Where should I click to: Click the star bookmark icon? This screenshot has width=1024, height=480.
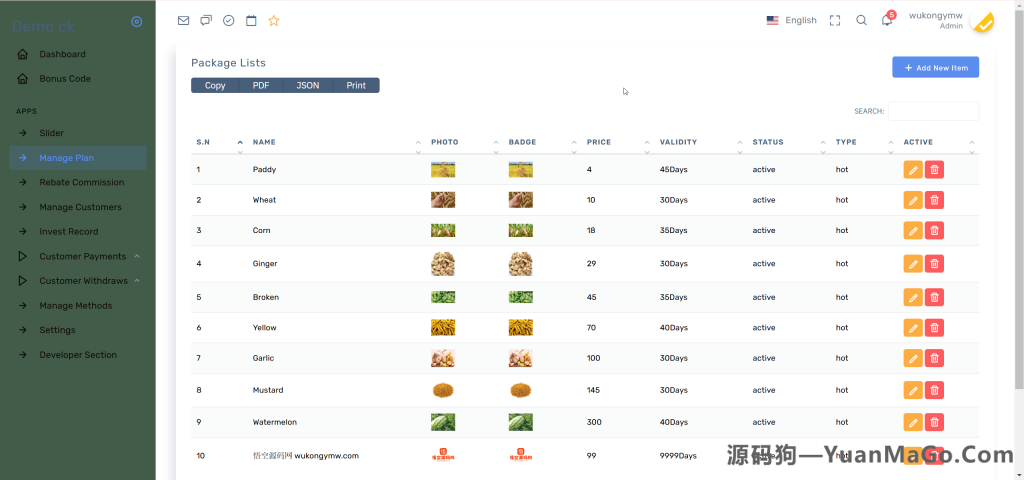click(x=274, y=20)
